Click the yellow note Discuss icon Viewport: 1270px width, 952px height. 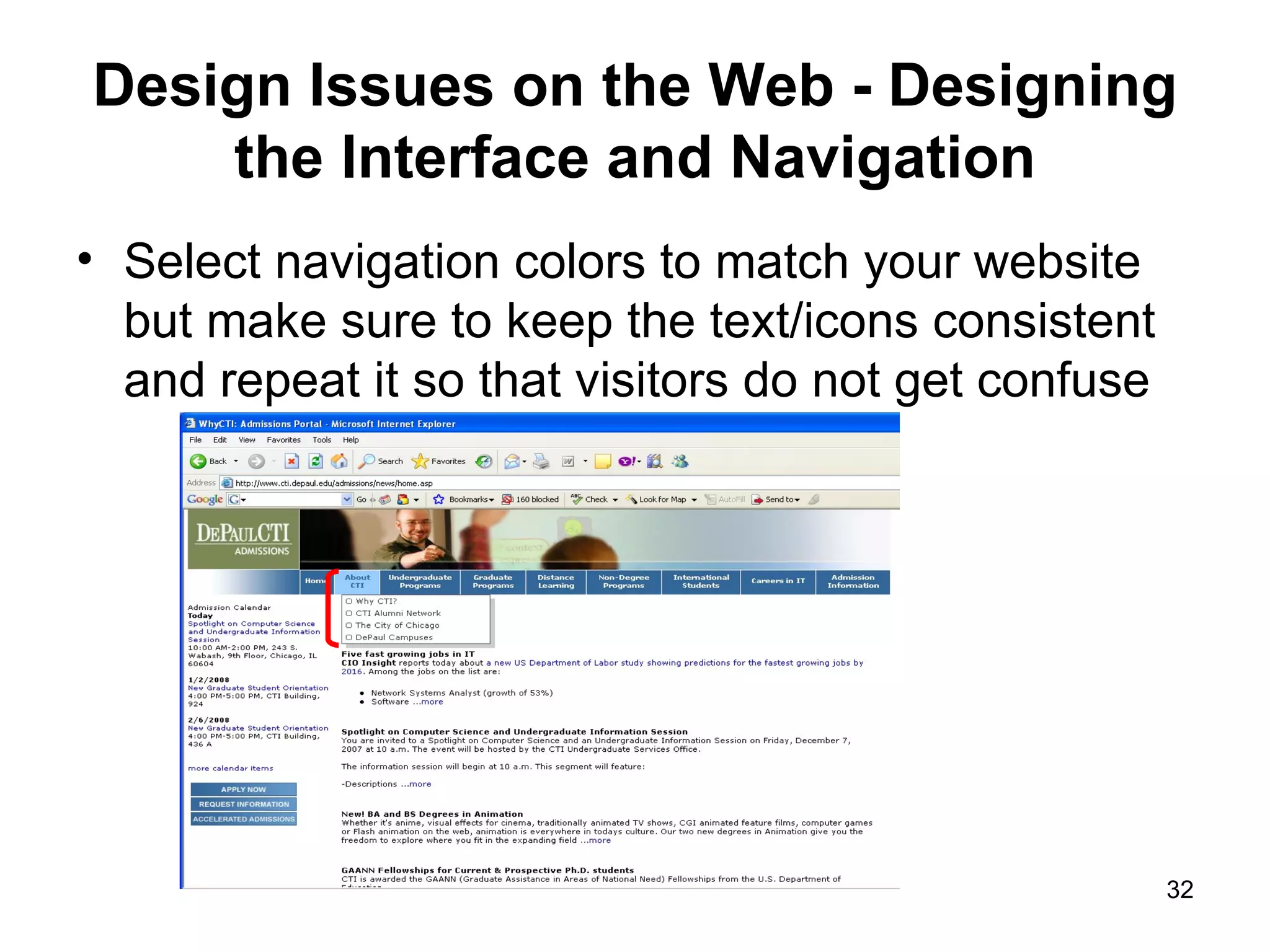tap(603, 461)
